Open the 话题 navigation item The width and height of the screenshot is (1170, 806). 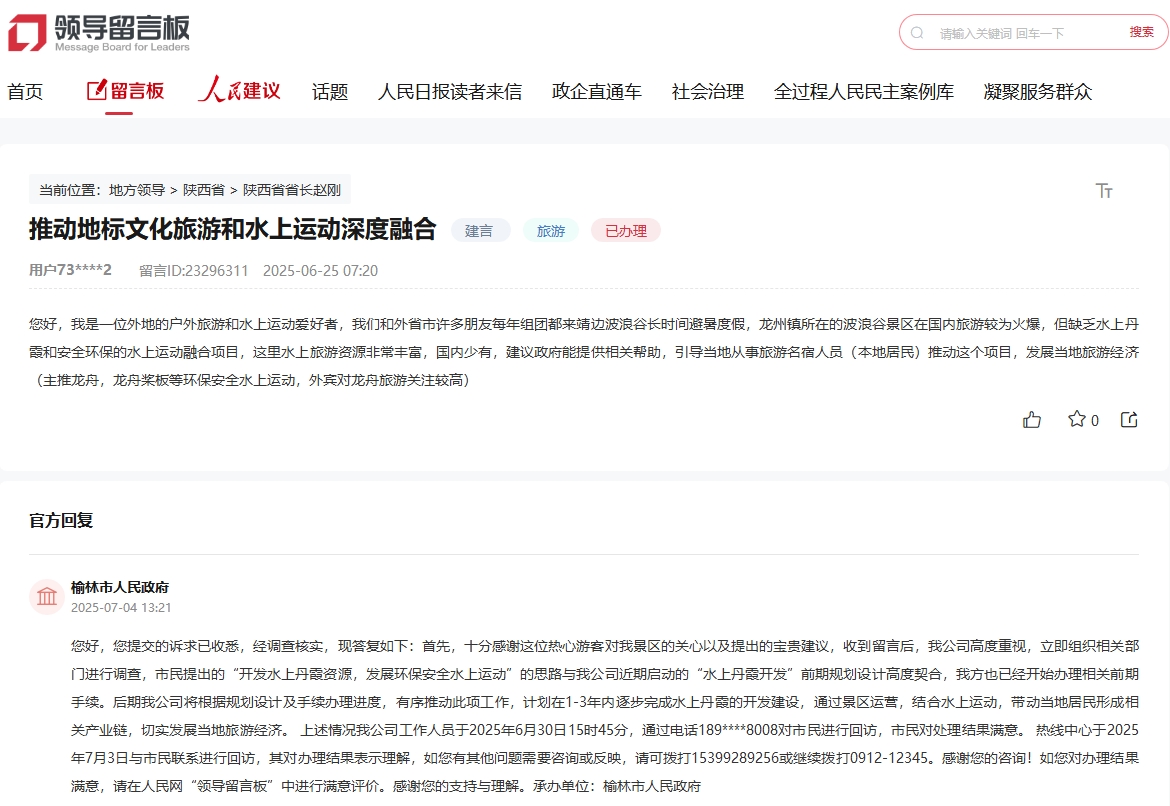pos(329,91)
